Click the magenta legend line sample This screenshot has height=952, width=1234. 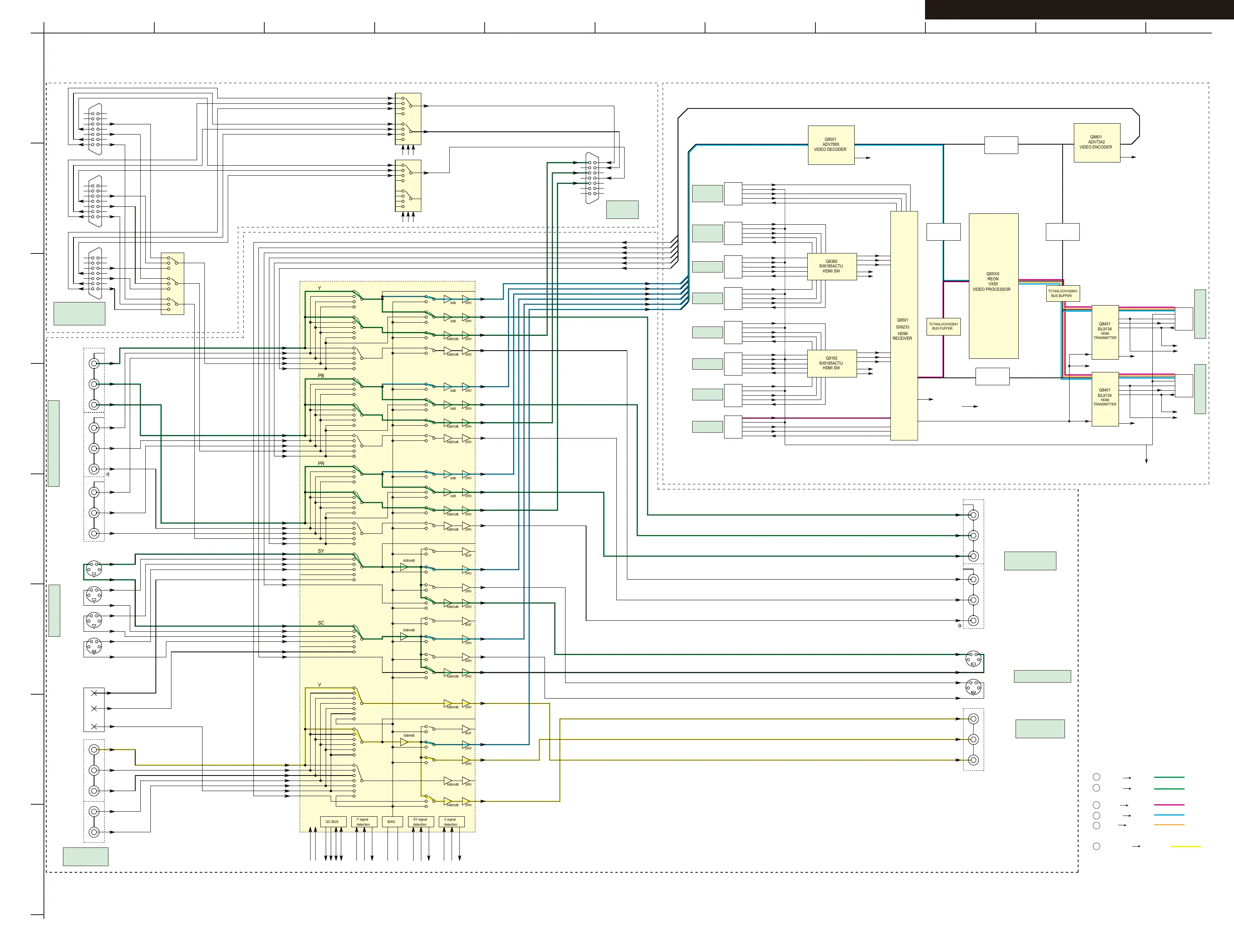1168,805
